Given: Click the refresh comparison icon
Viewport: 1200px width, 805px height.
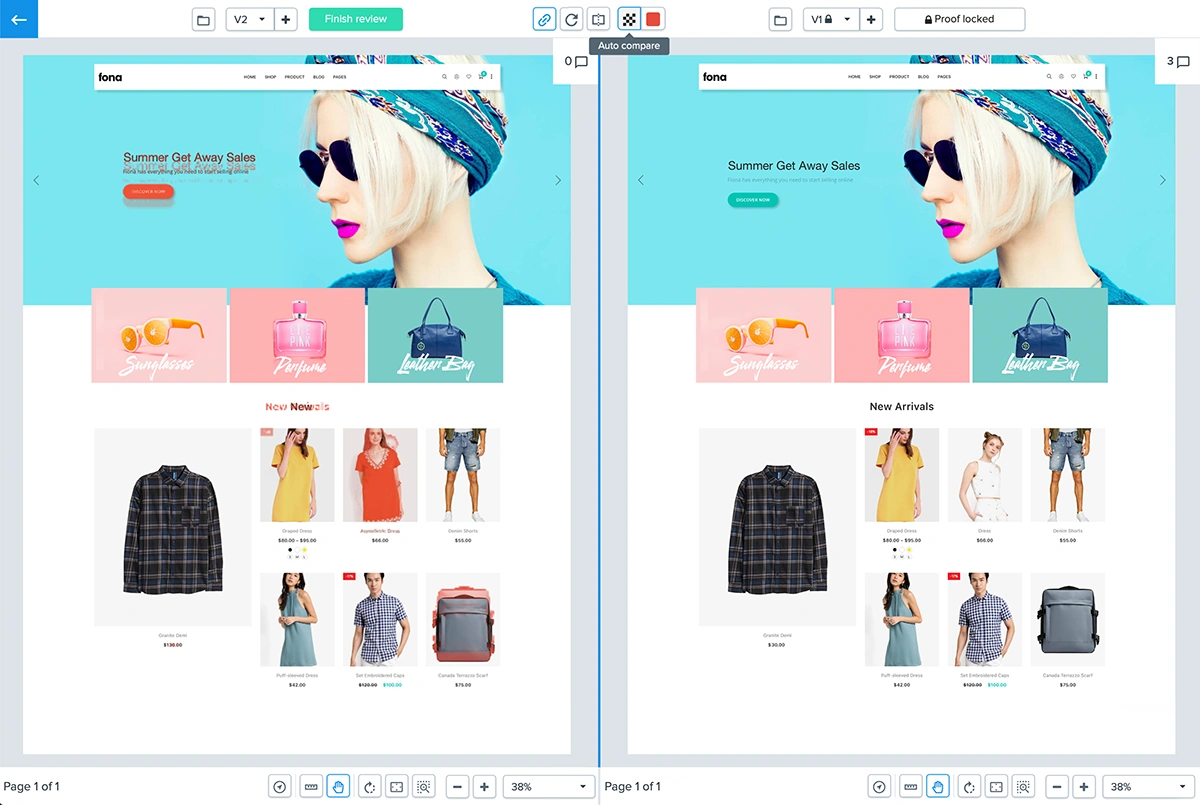Looking at the screenshot, I should tap(571, 19).
